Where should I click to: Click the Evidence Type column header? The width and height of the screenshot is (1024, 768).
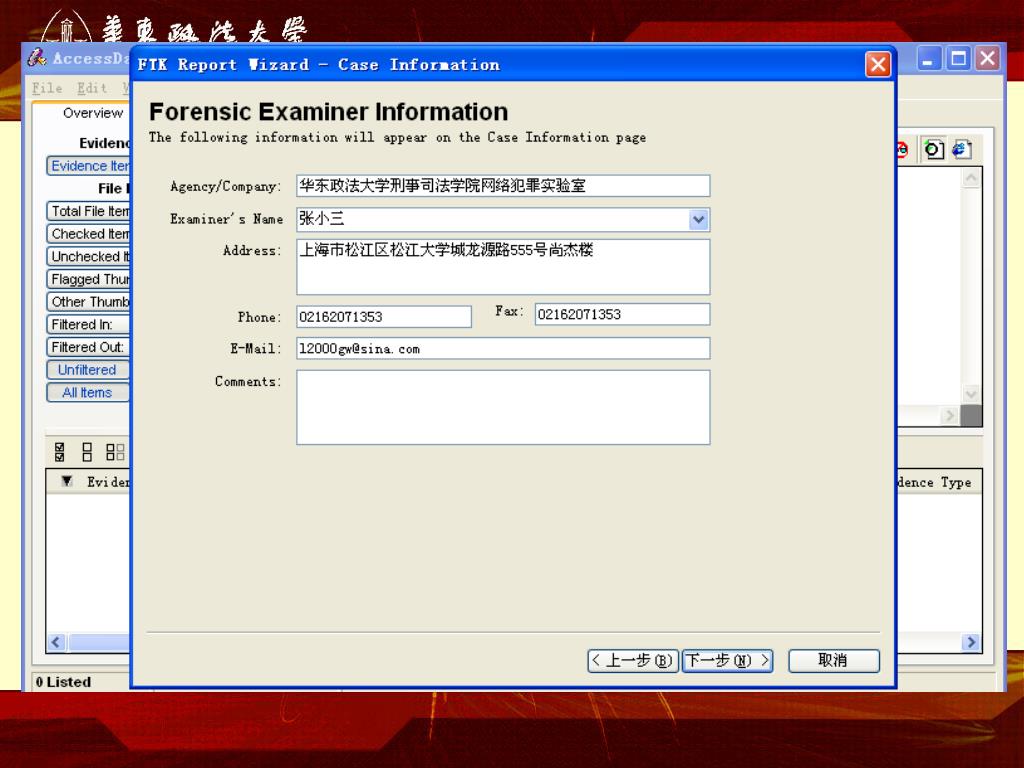[935, 482]
